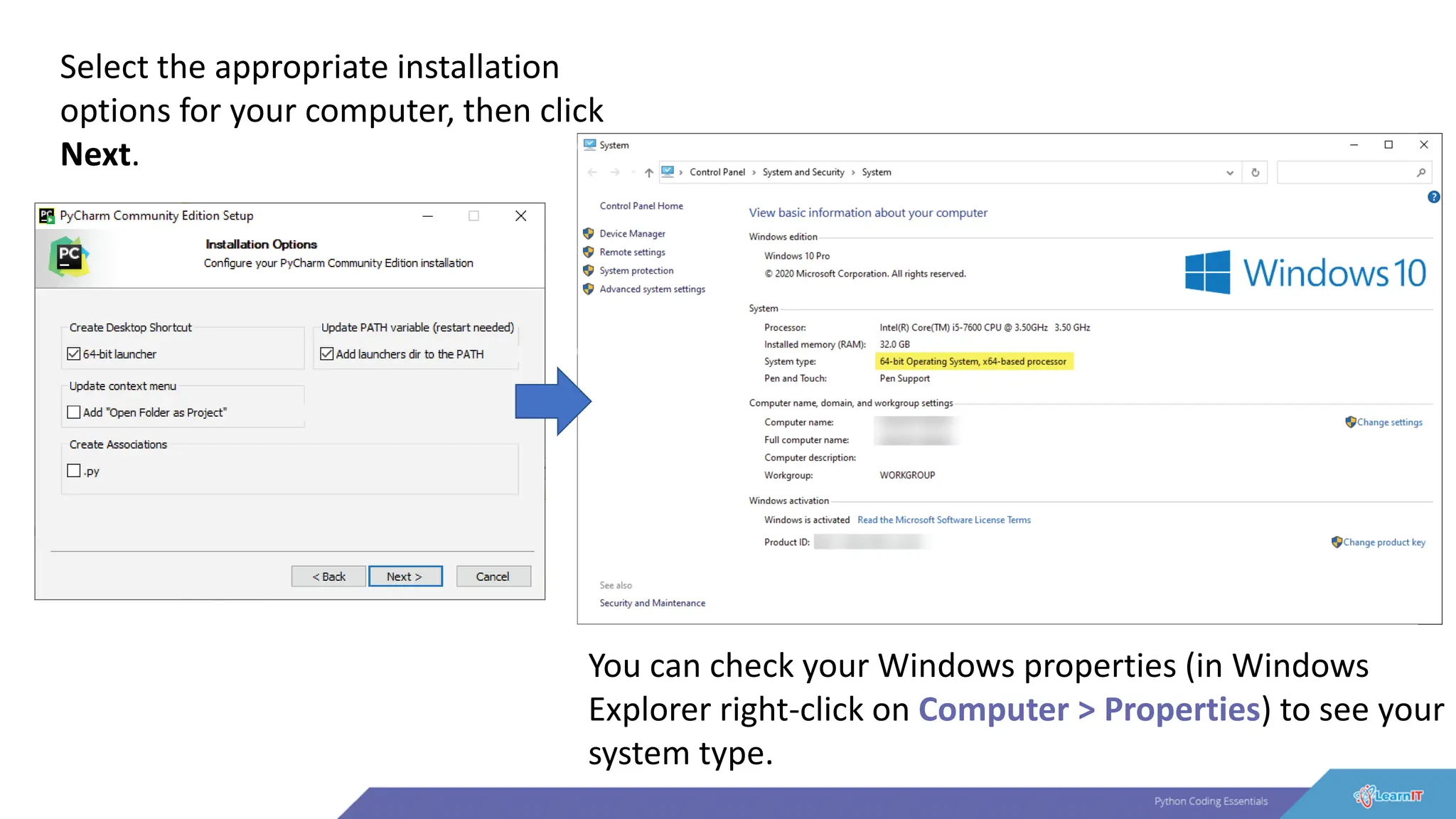Click the Windows 10 logo
Image resolution: width=1456 pixels, height=819 pixels.
[1305, 272]
